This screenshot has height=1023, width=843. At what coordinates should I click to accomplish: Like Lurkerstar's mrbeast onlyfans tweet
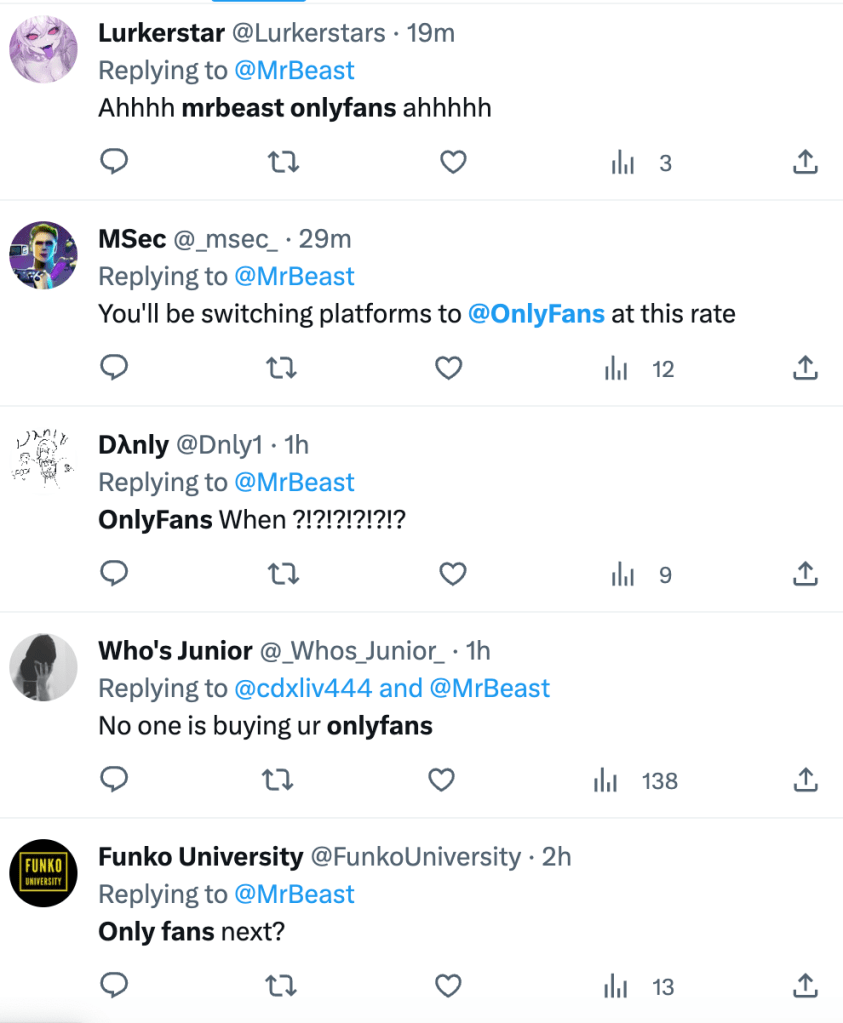point(453,162)
